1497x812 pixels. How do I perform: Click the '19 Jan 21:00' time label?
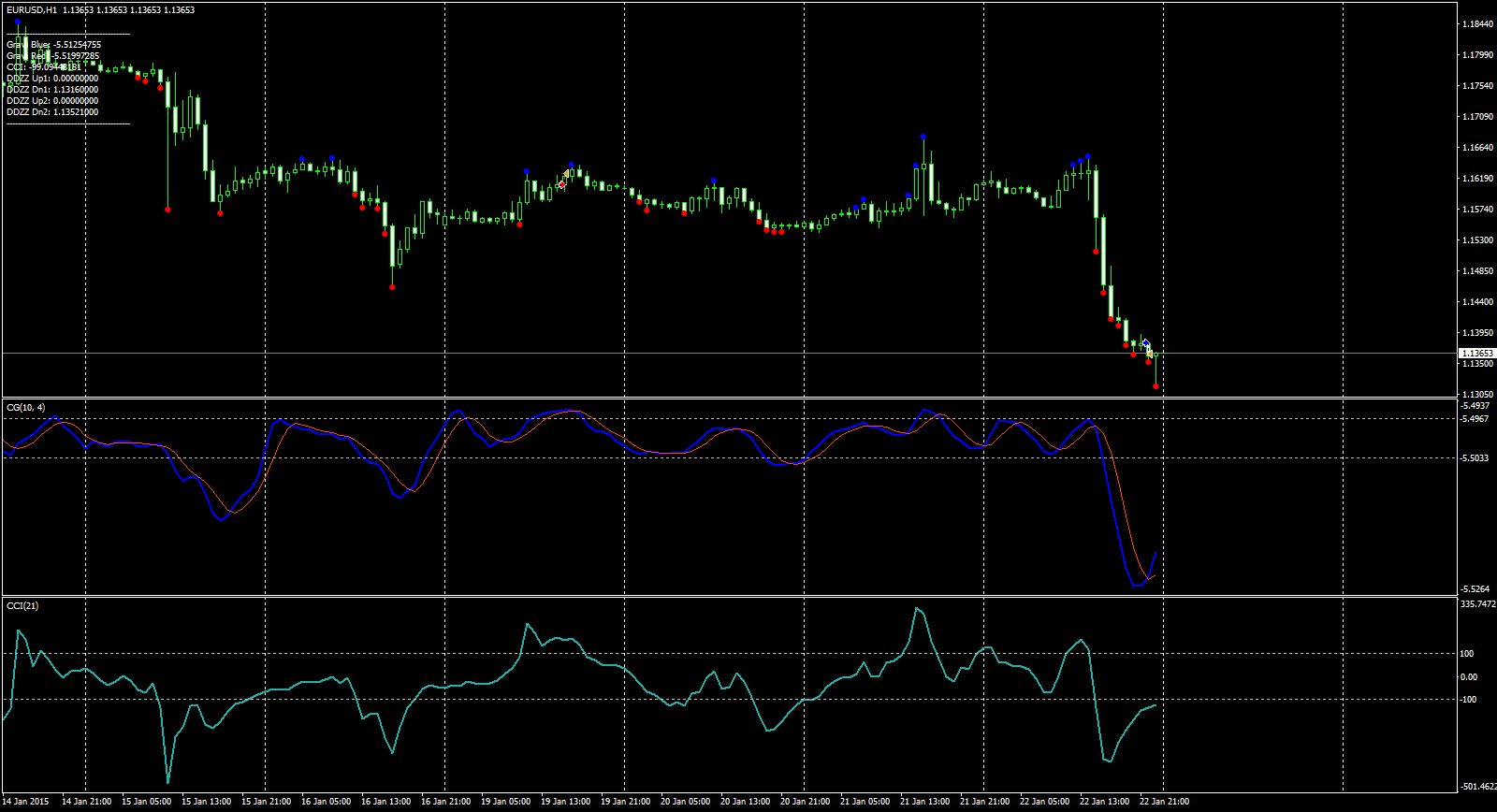coord(626,802)
